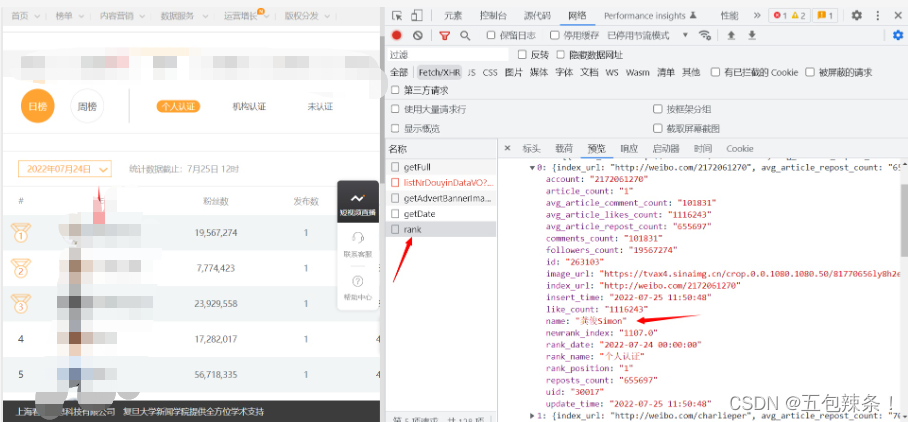Select the getDate request in list
The width and height of the screenshot is (908, 422).
441,214
